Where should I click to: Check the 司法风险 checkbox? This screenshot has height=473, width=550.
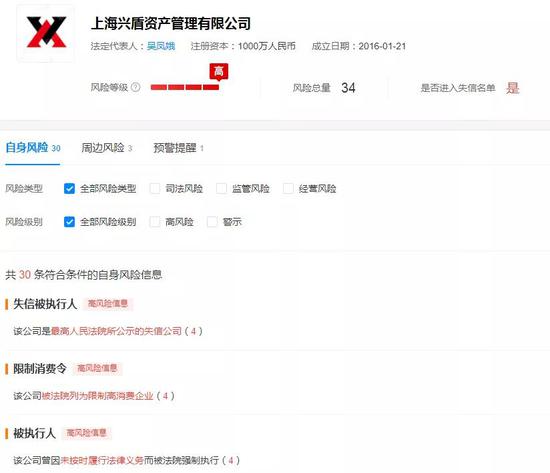pyautogui.click(x=155, y=188)
